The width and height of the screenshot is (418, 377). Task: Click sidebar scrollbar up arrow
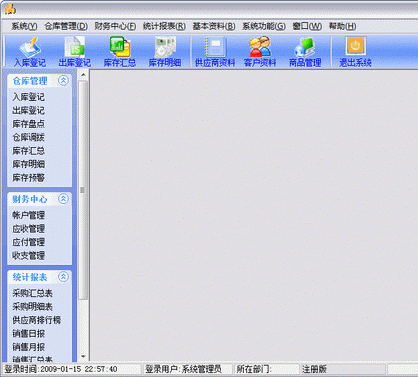[83, 75]
